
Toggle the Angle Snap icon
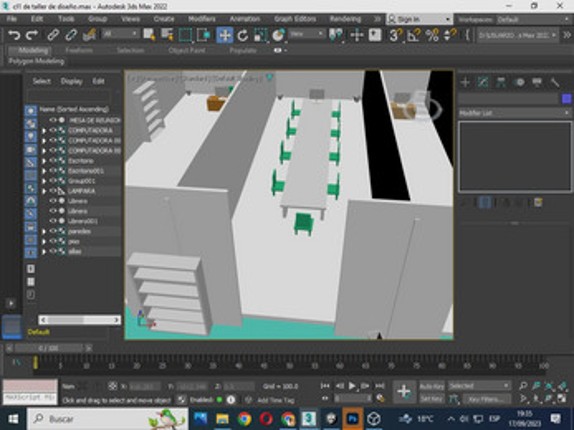414,35
